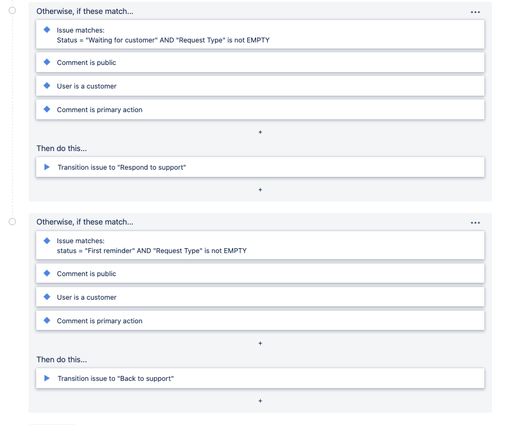Click diamond icon of 'Waiting for customer' condition
509x425 pixels.
(47, 30)
